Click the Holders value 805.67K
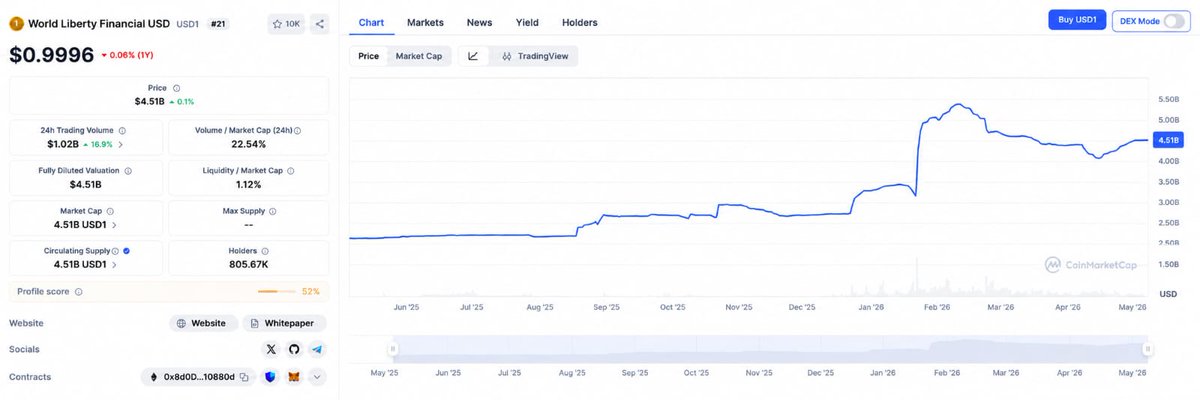Screen dimensions: 1200x400 (x=248, y=265)
